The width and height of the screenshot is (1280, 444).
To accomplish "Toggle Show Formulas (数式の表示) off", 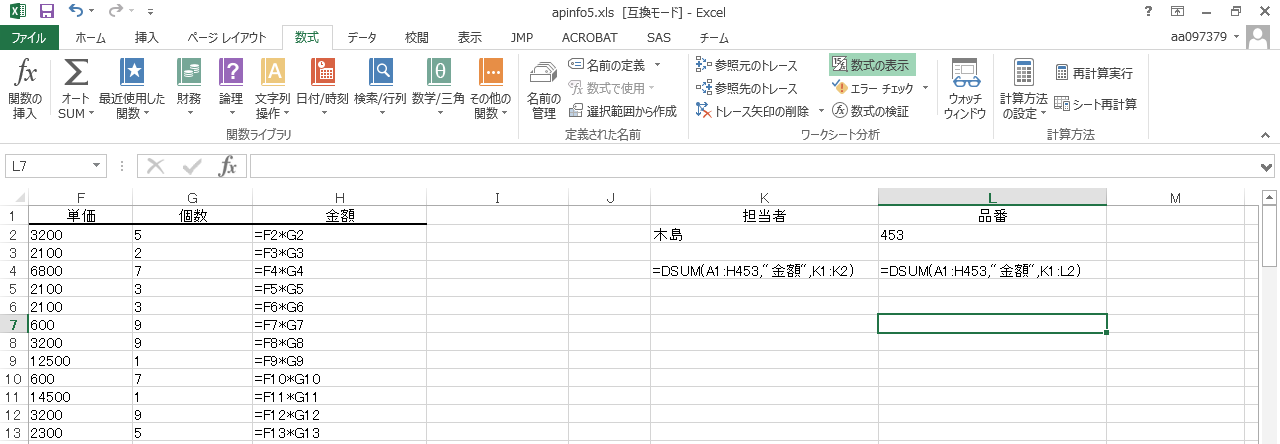I will 871,65.
